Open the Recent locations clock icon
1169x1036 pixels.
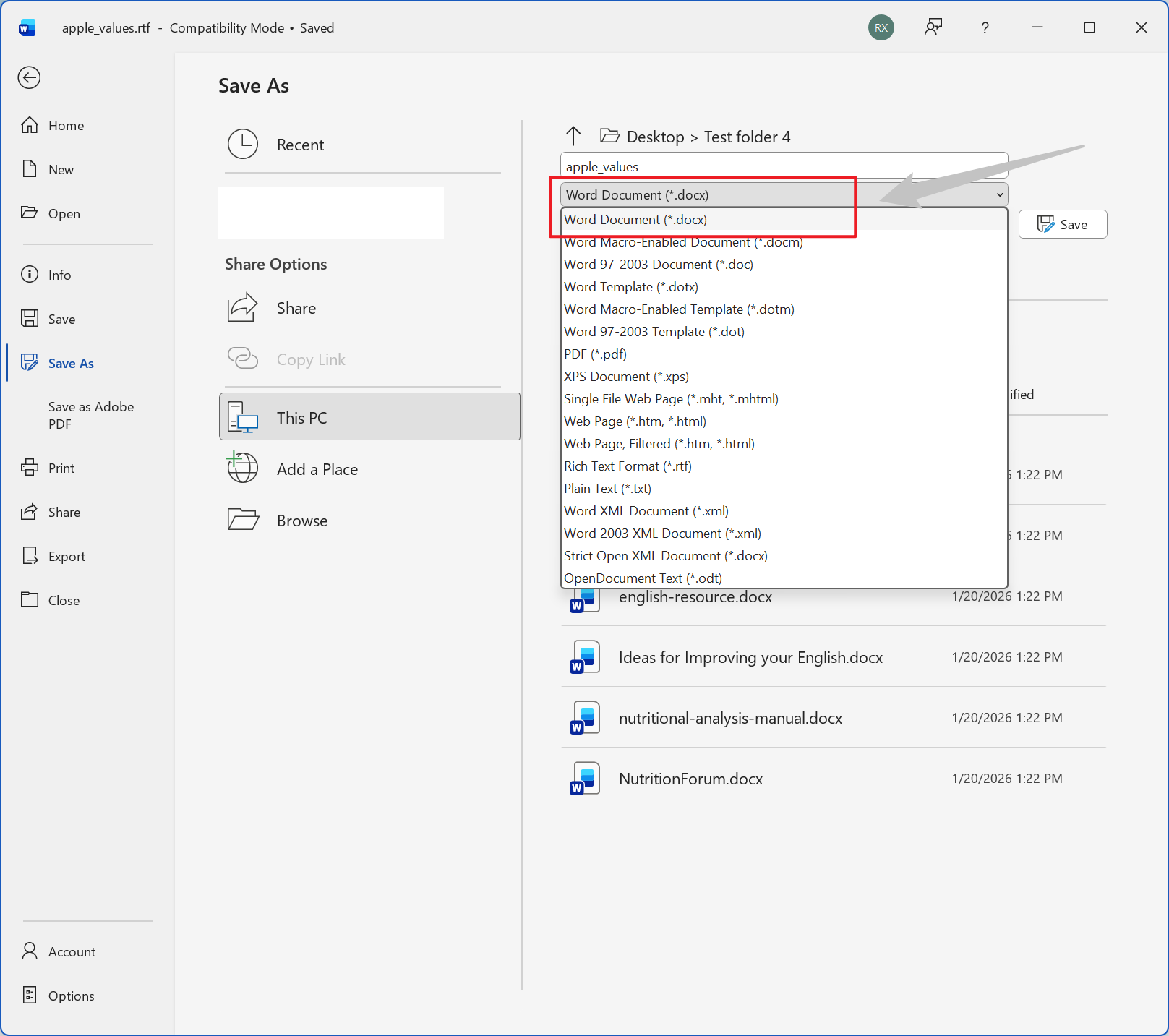point(243,145)
